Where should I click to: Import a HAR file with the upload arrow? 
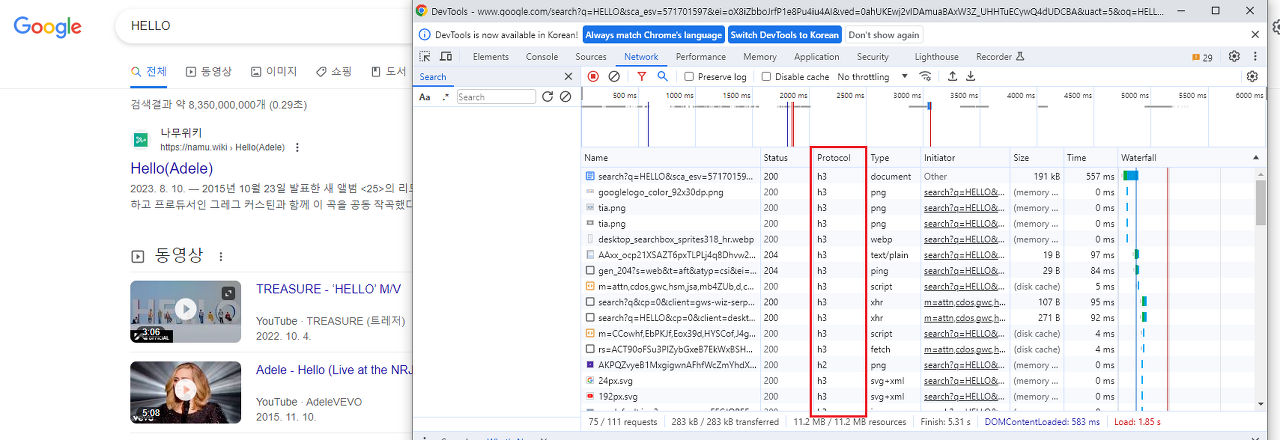pyautogui.click(x=952, y=76)
